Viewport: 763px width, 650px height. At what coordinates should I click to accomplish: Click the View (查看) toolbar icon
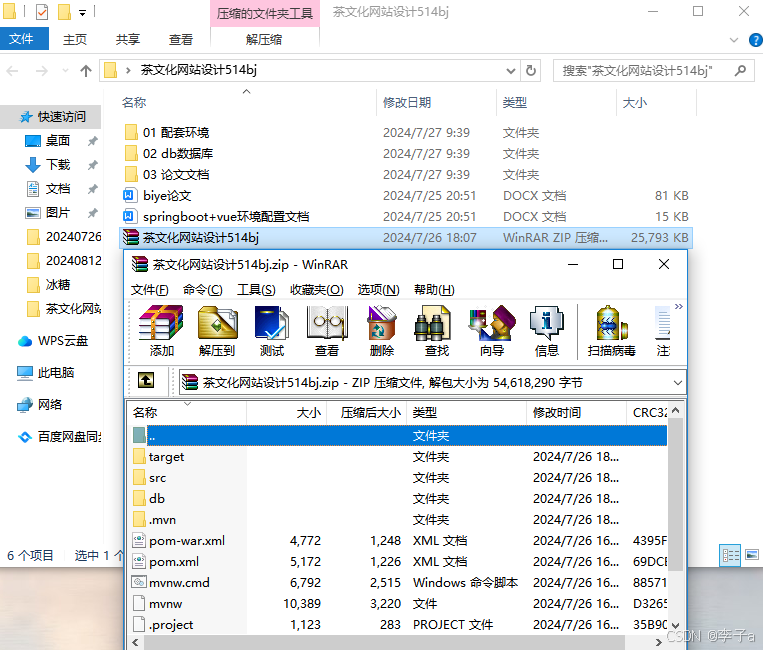pyautogui.click(x=327, y=331)
